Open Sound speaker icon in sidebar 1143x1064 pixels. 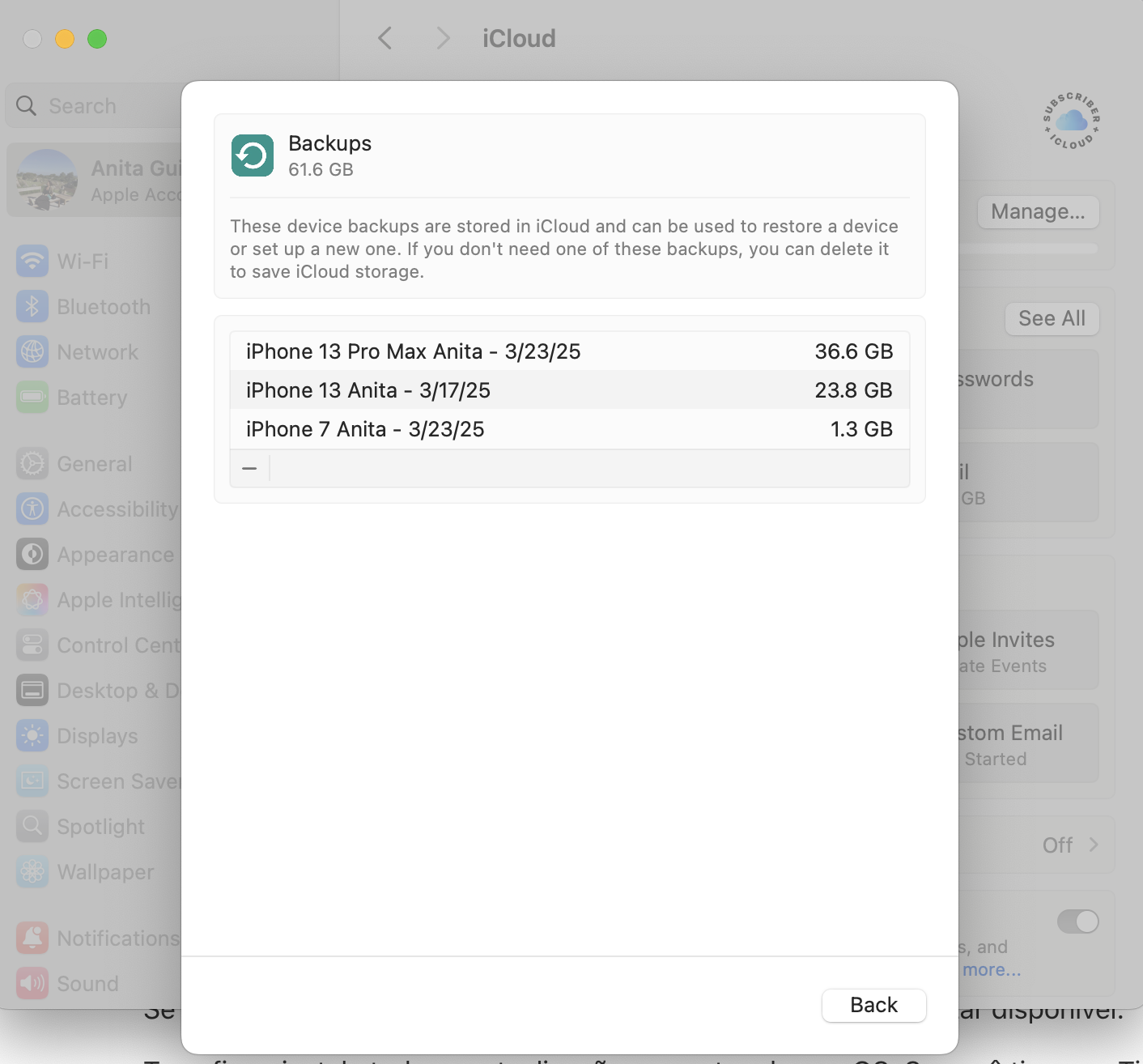tap(32, 984)
